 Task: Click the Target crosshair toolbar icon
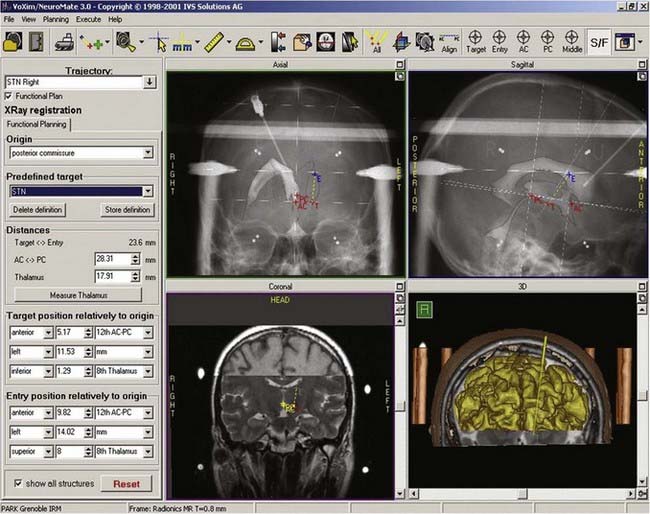[476, 41]
